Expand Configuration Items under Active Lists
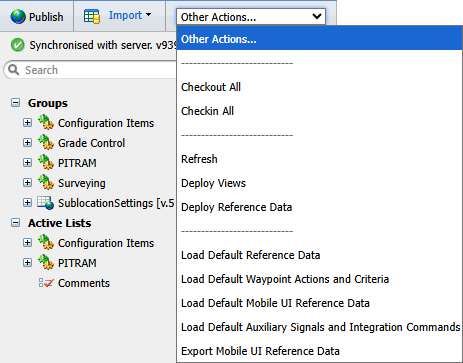 27,242
